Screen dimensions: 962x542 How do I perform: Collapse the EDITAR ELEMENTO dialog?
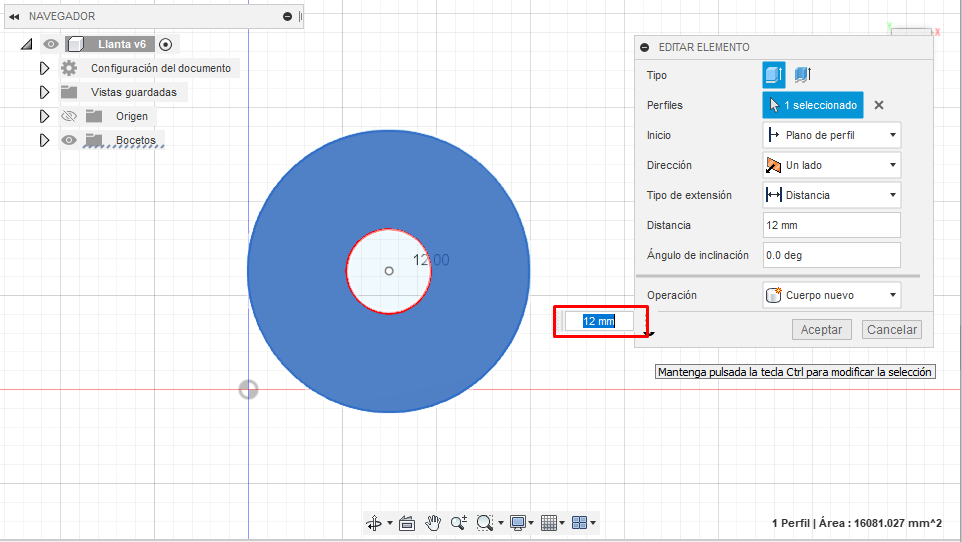pyautogui.click(x=645, y=47)
